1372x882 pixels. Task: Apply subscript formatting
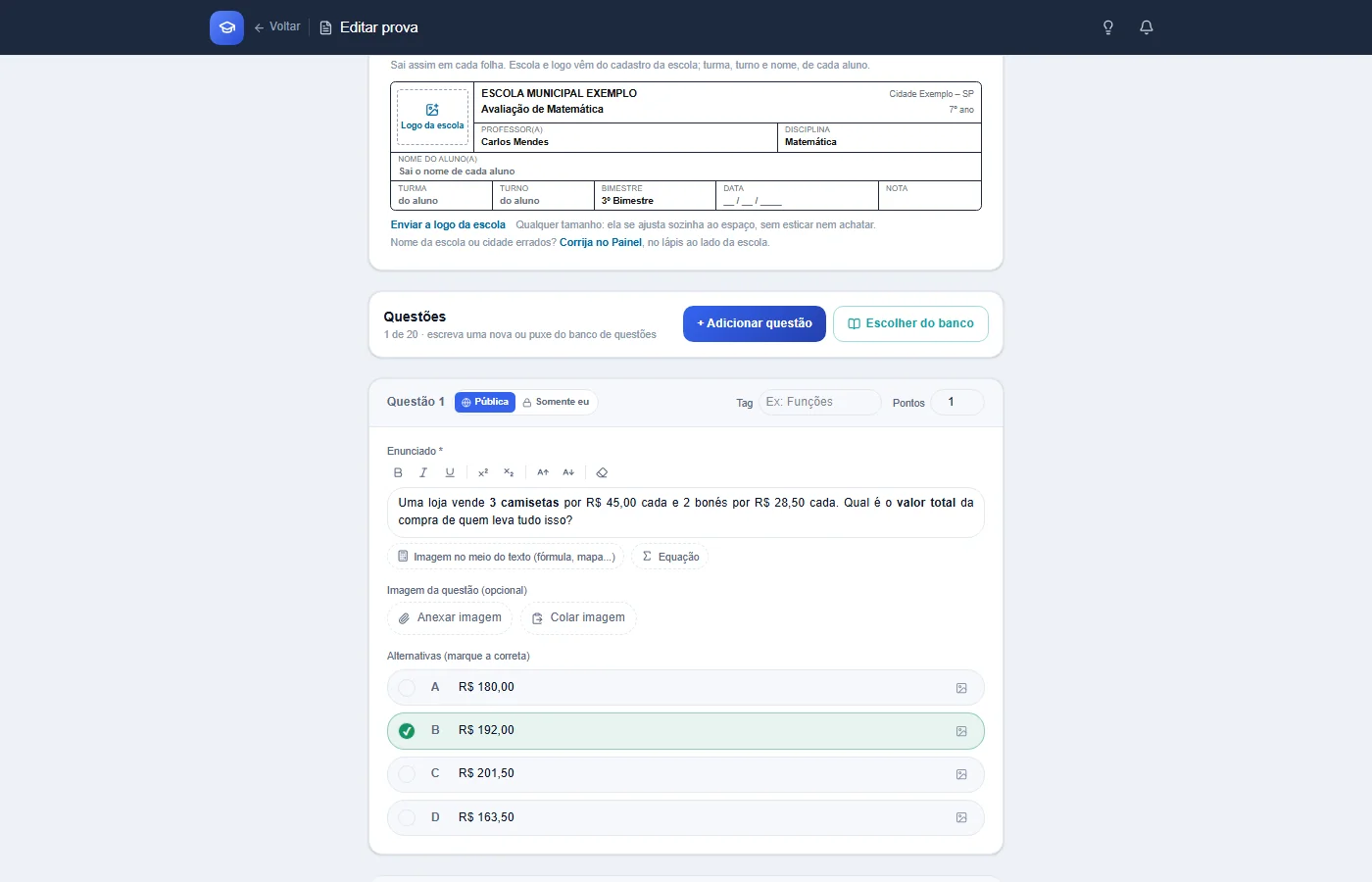click(x=509, y=472)
